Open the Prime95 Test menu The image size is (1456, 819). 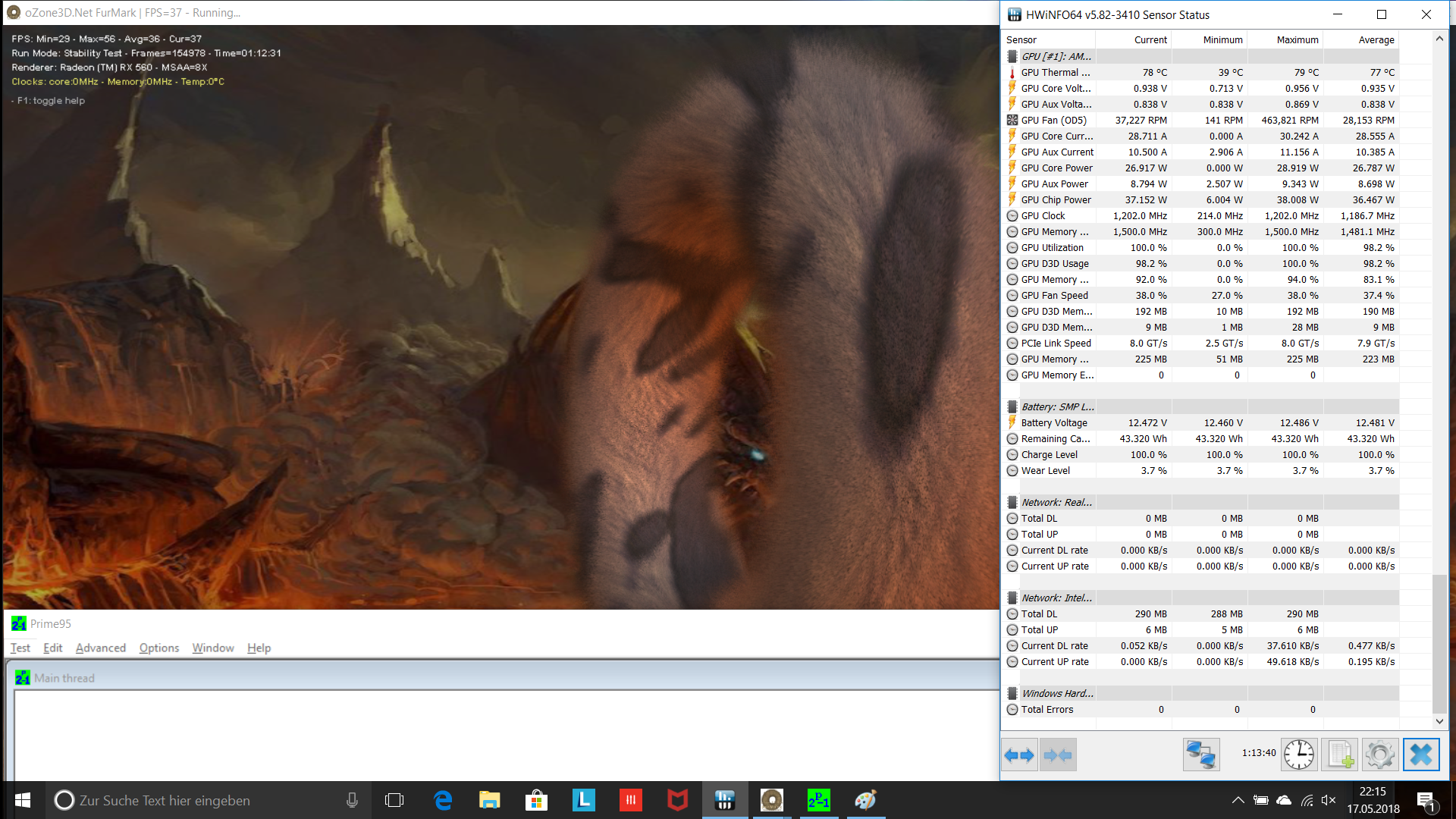coord(20,648)
